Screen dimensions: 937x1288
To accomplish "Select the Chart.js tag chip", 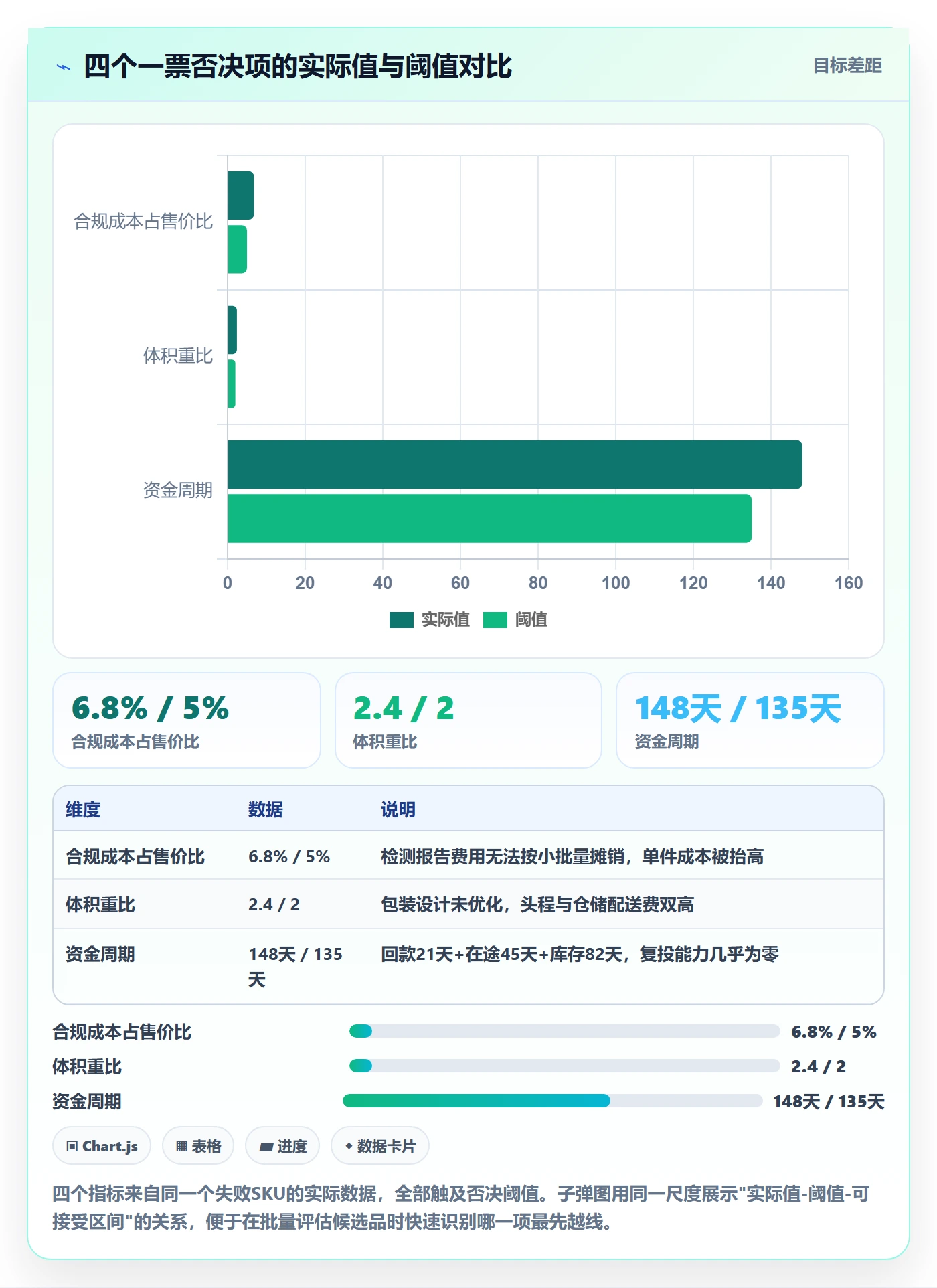I will 102,1146.
